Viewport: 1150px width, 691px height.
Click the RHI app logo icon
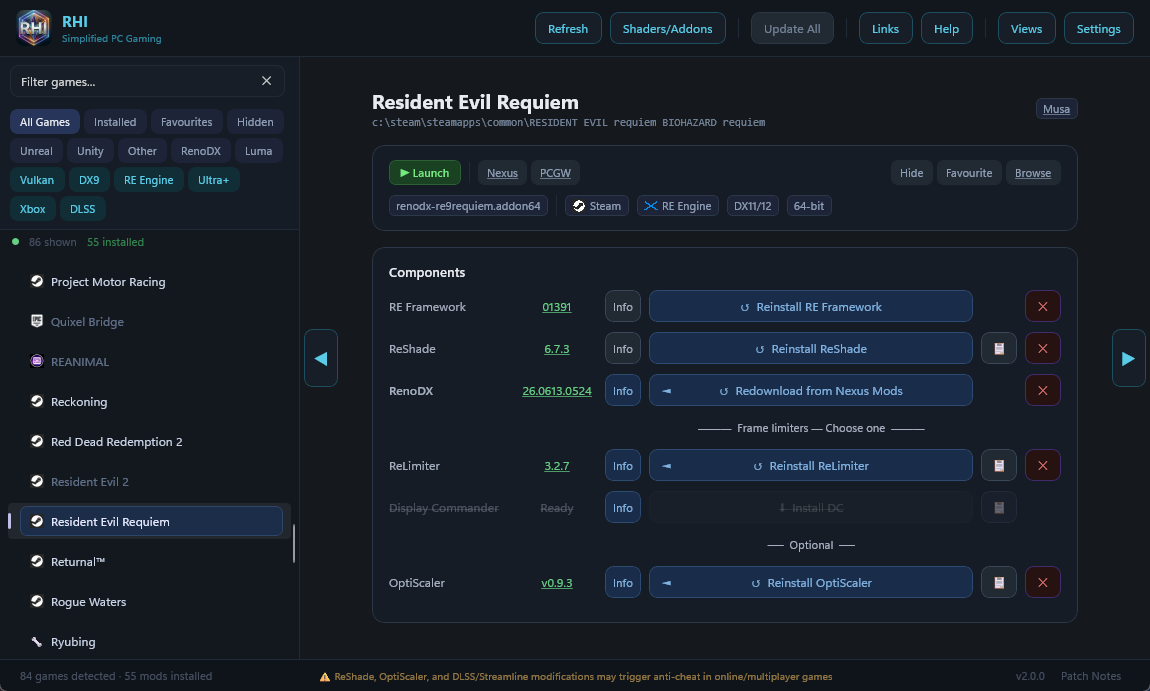(34, 28)
